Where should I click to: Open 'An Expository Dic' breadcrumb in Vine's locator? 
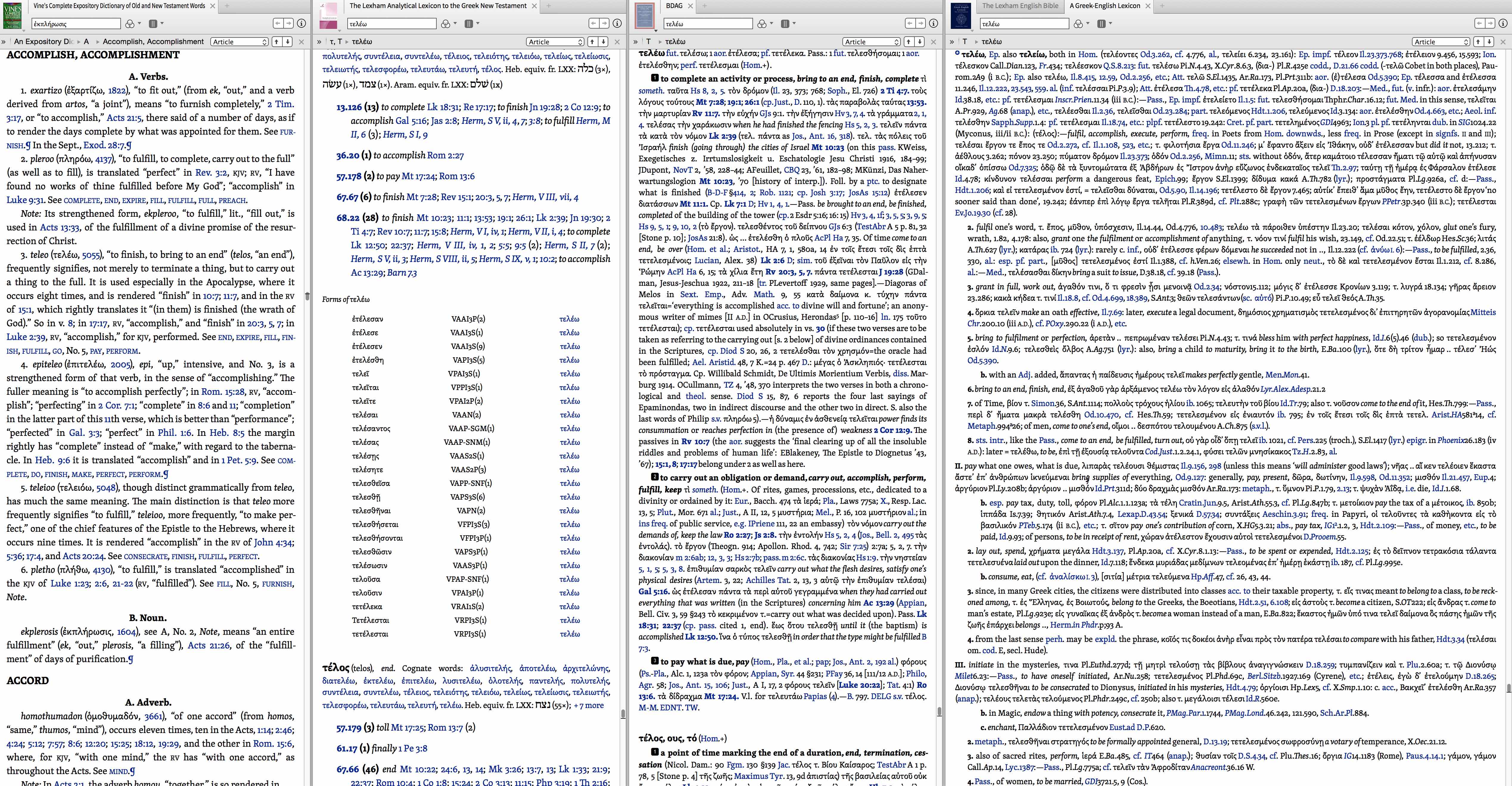coord(43,42)
